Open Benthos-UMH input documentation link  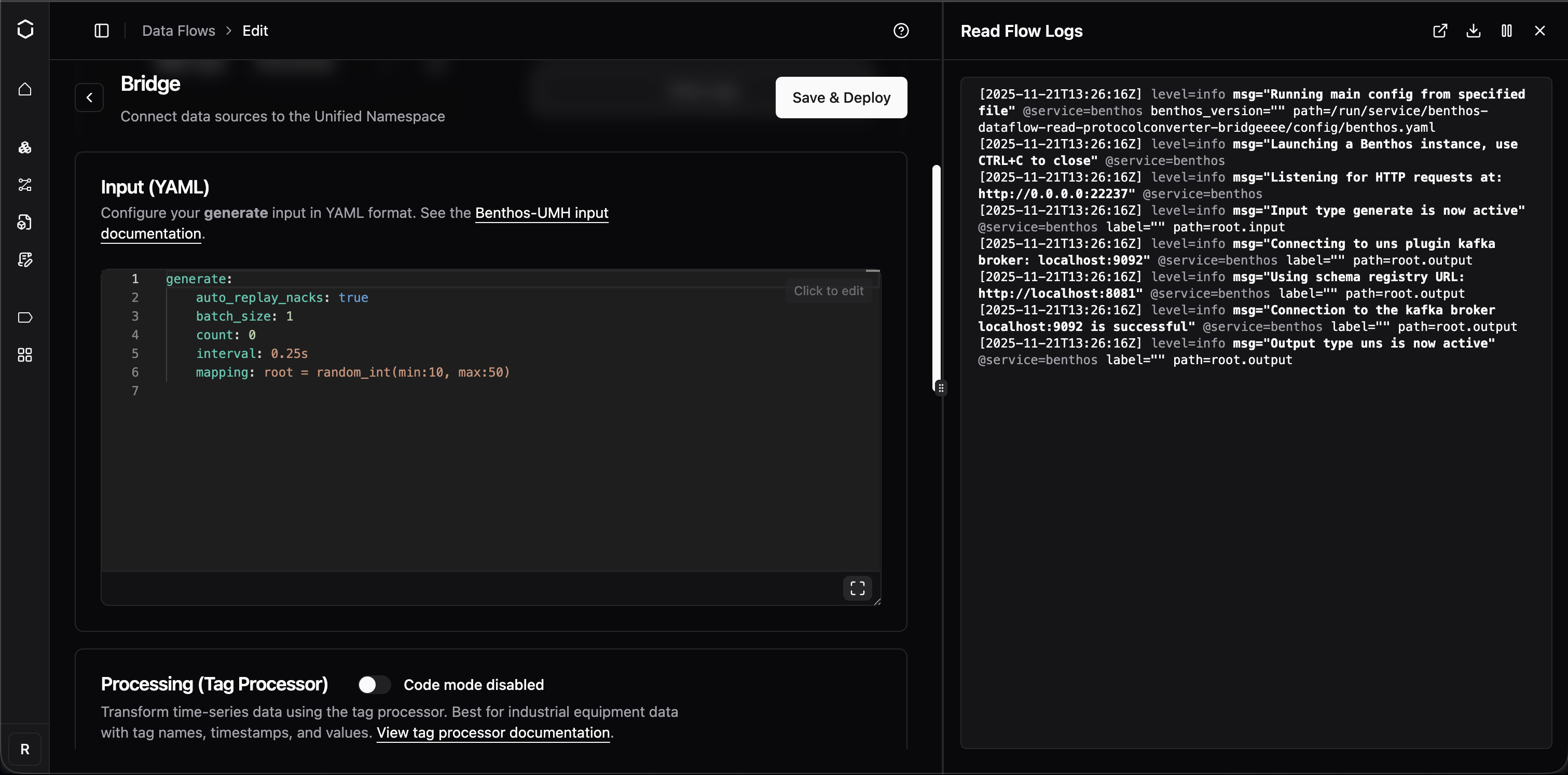[x=541, y=213]
